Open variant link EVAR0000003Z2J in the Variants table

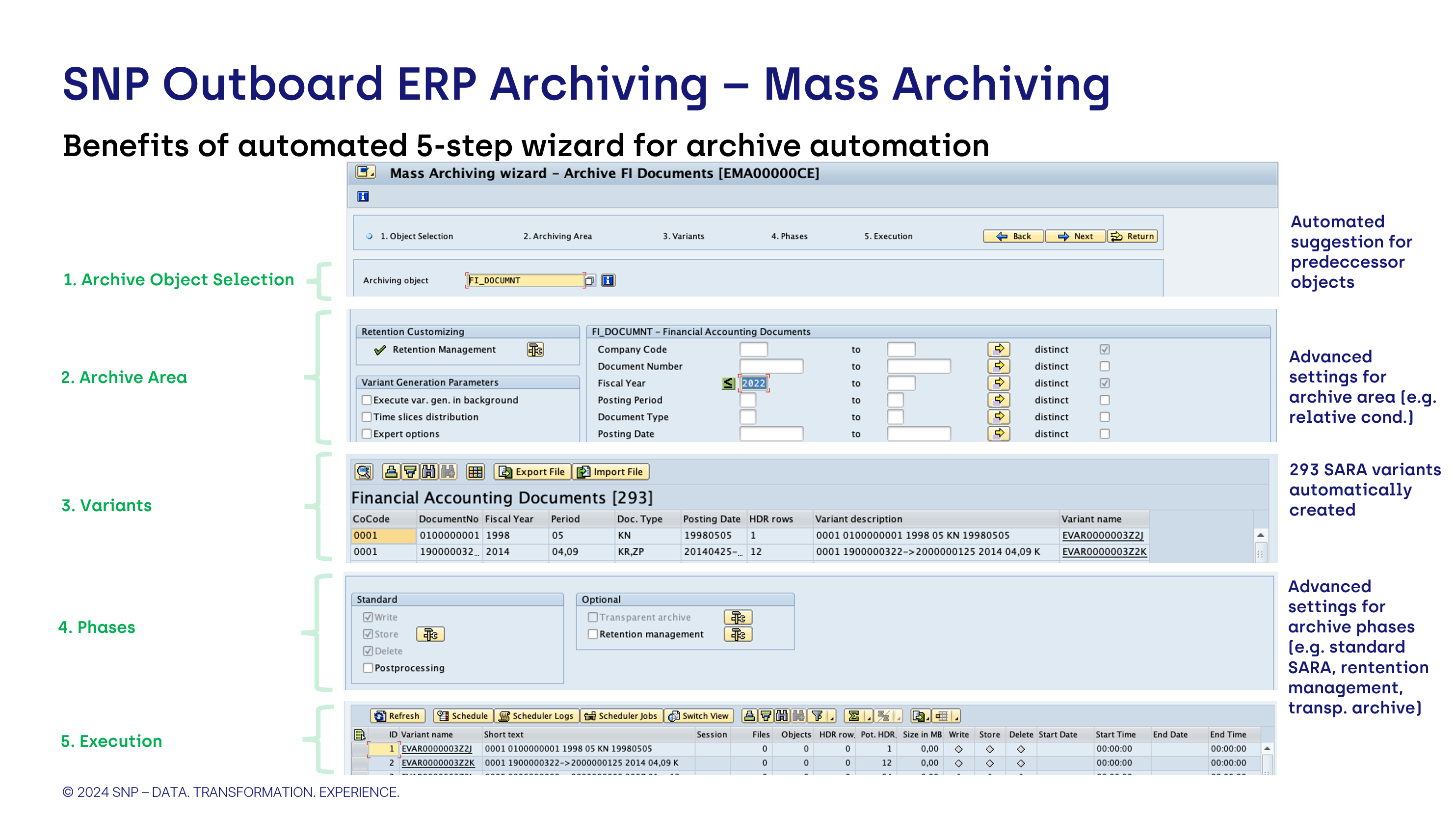click(1102, 536)
